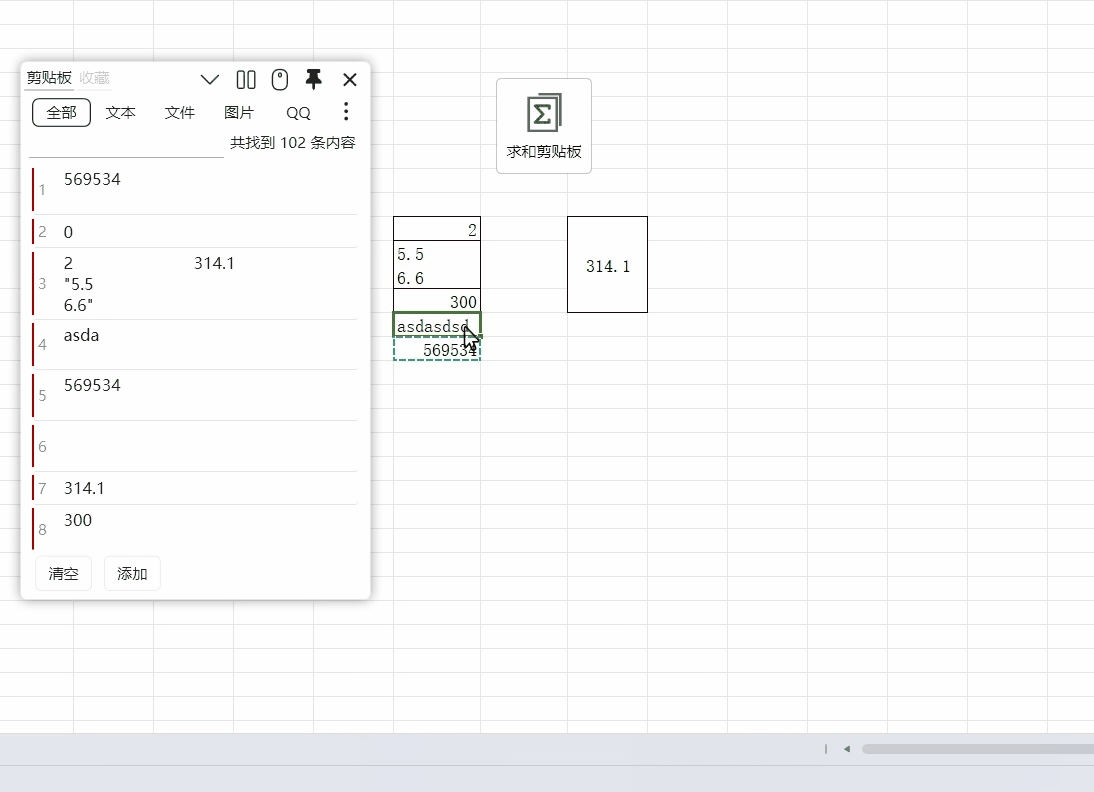
Task: Filter clipboard by 文件
Action: pyautogui.click(x=180, y=113)
